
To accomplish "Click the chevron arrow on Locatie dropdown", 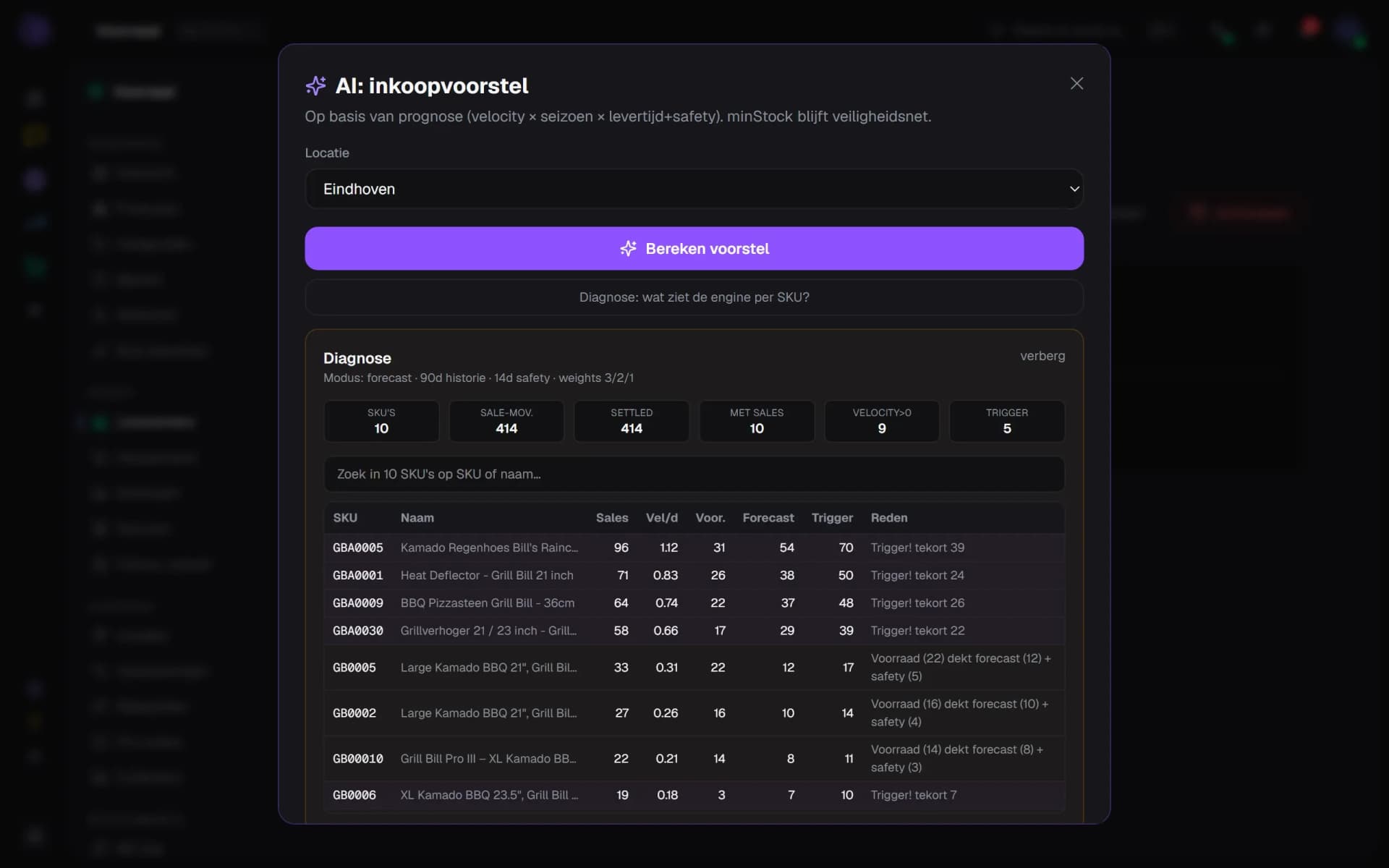I will 1074,189.
